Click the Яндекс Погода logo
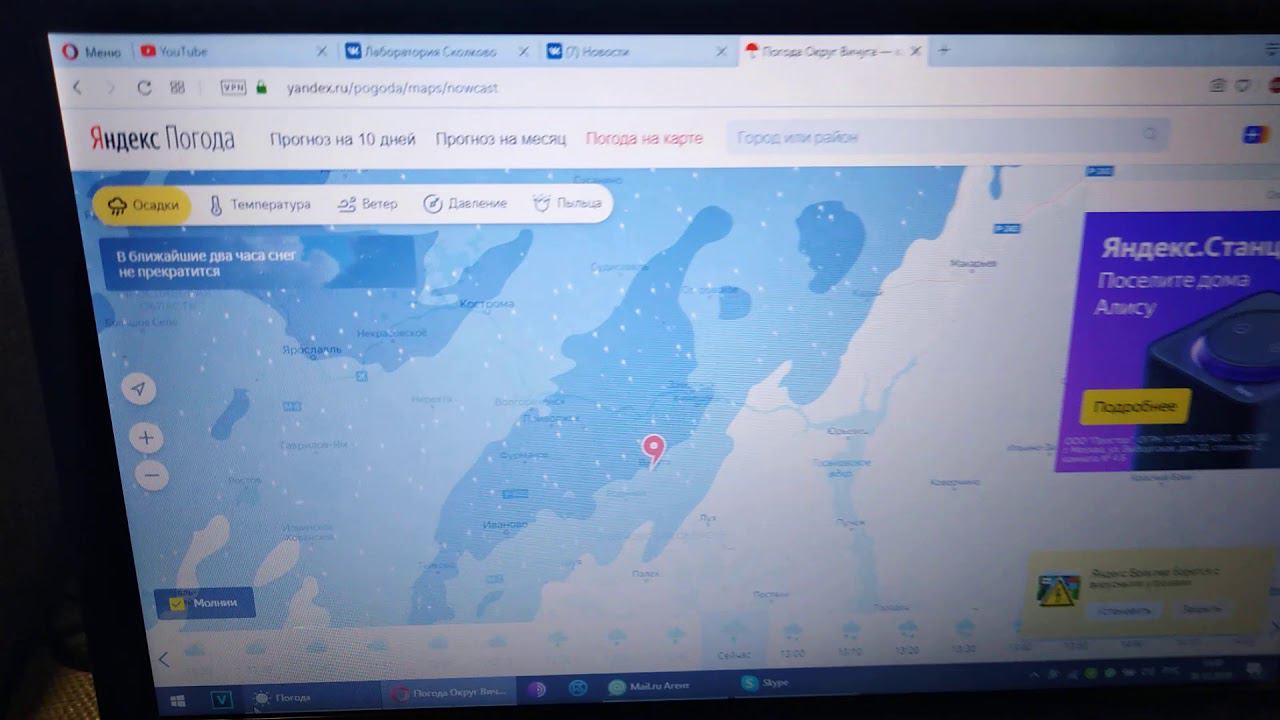This screenshot has height=720, width=1280. (162, 138)
